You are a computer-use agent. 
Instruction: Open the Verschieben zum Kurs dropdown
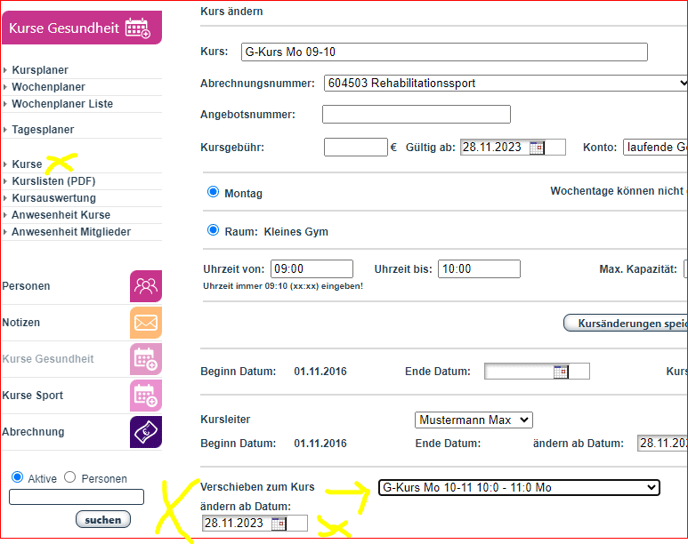(519, 487)
